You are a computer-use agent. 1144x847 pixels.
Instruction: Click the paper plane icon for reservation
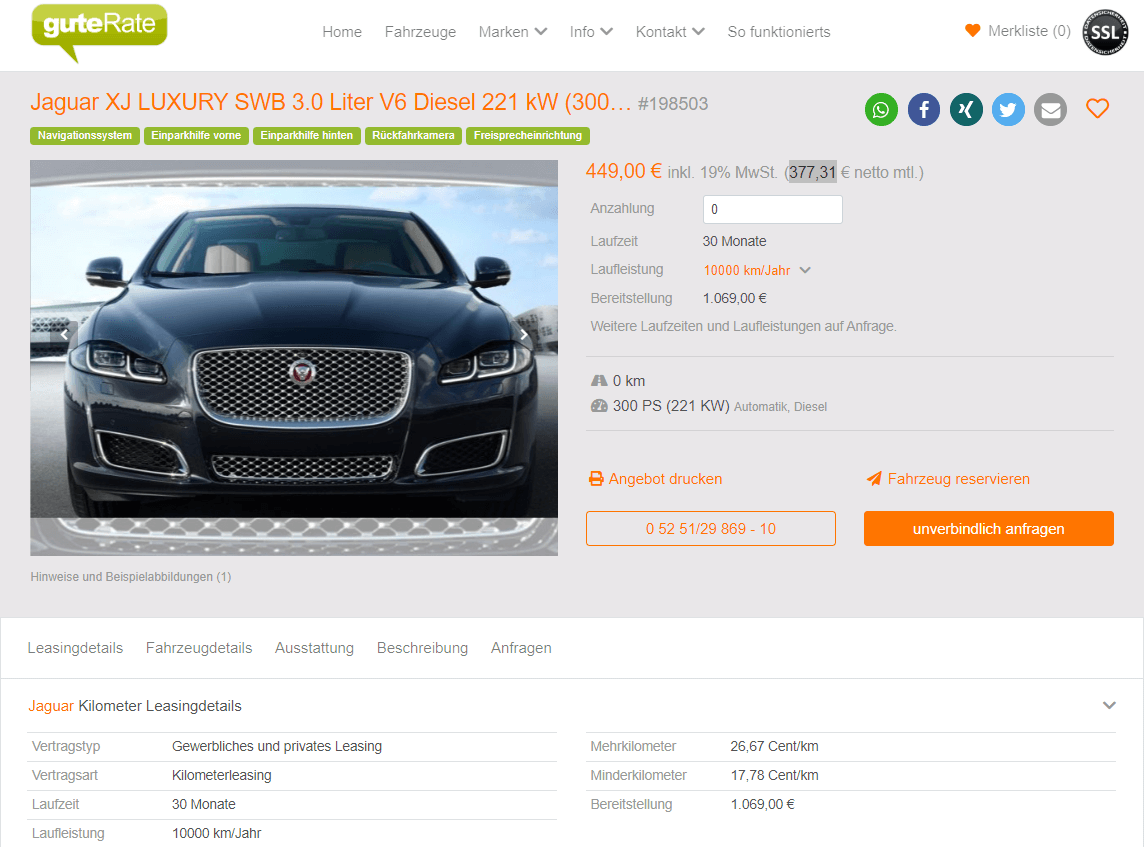tap(873, 479)
